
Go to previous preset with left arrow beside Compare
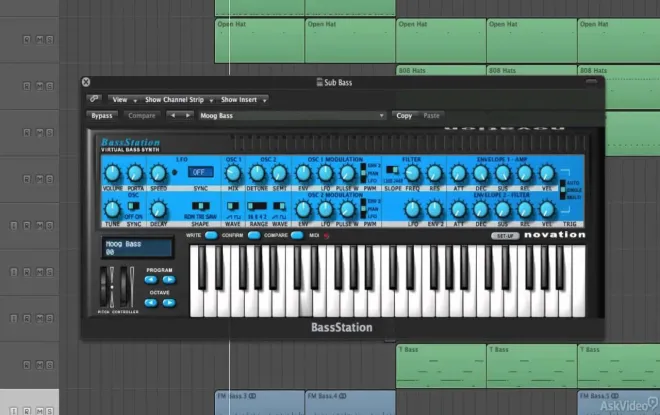pyautogui.click(x=173, y=115)
